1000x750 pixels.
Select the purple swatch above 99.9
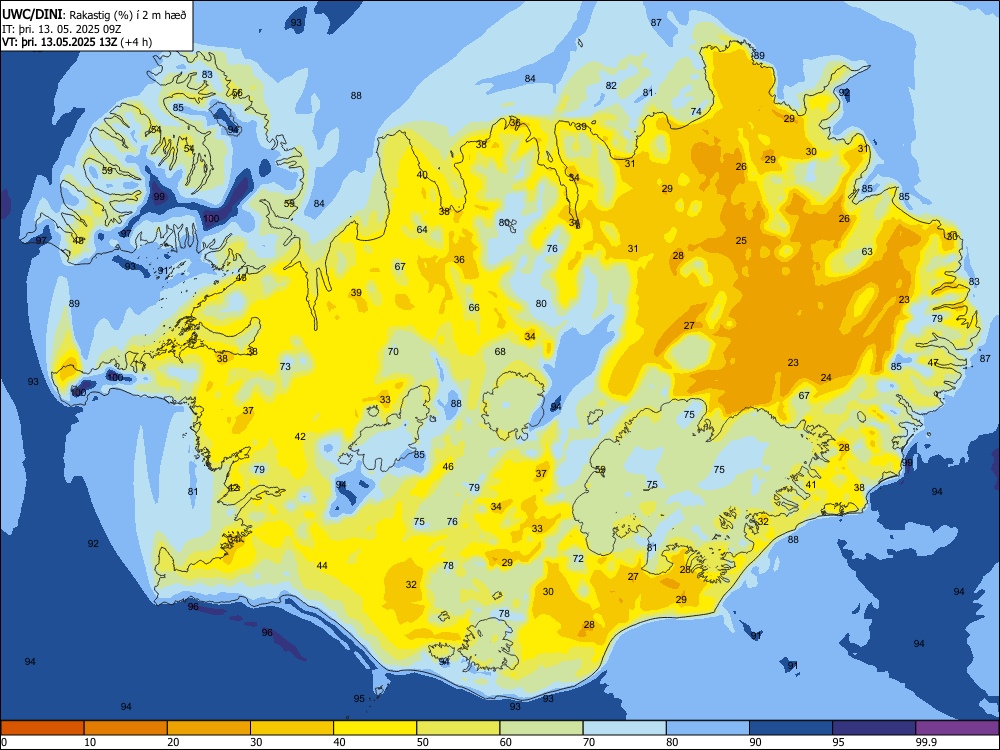[x=957, y=728]
